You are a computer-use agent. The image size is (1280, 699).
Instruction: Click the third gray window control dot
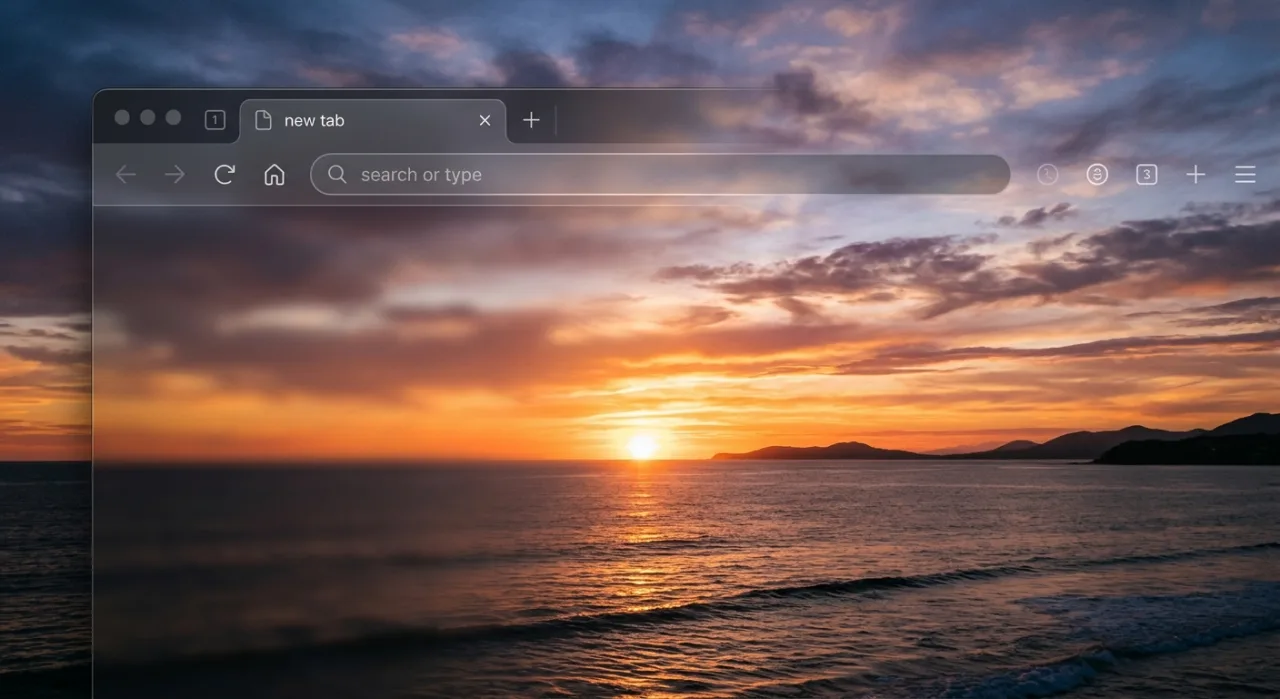[x=173, y=118]
